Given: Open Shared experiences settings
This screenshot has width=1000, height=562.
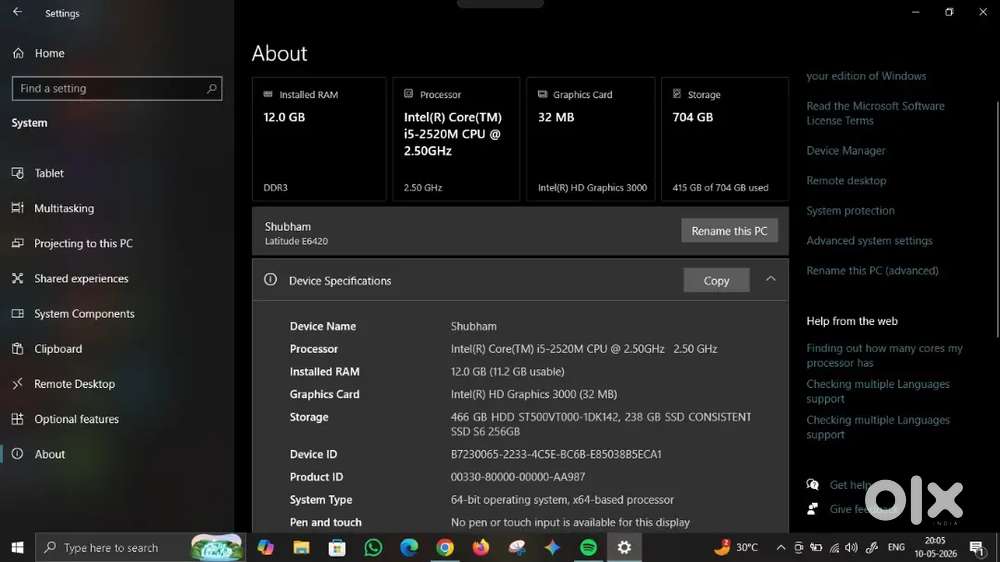Looking at the screenshot, I should click(x=70, y=279).
